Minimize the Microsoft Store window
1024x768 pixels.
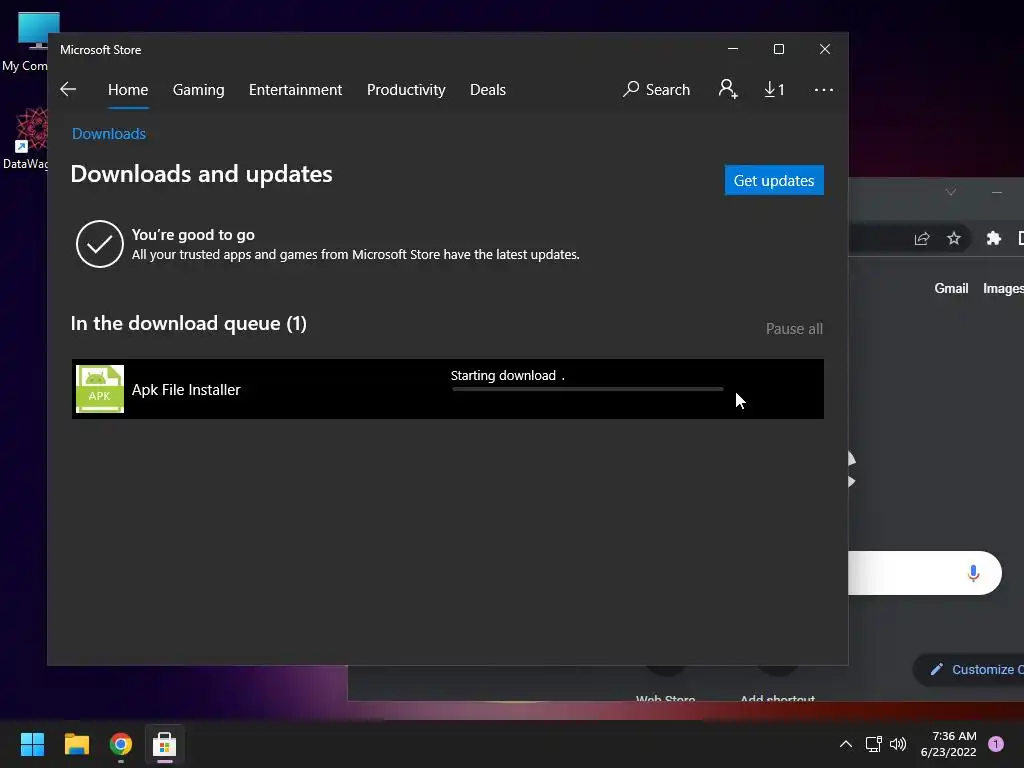(733, 49)
